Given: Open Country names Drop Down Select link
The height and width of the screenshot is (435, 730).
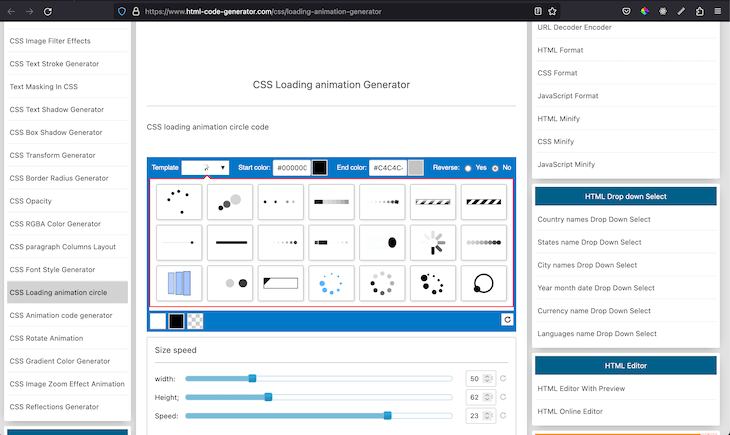Looking at the screenshot, I should [593, 219].
